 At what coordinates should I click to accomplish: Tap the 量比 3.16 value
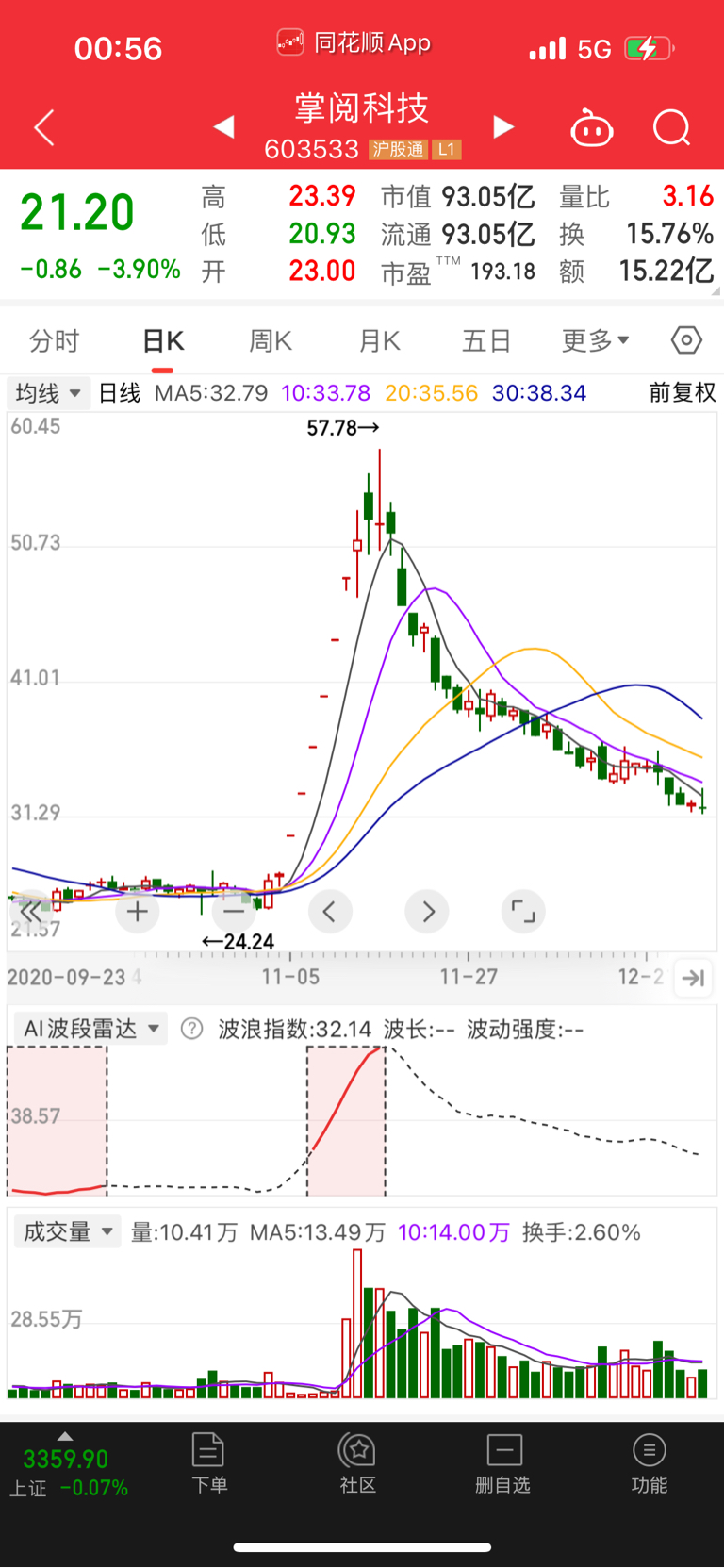pyautogui.click(x=688, y=196)
